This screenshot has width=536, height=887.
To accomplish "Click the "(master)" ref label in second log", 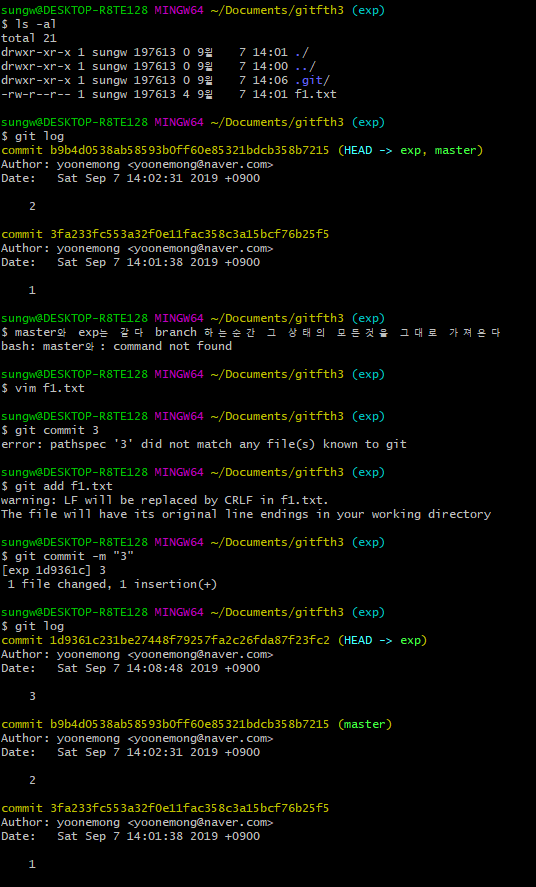I will 365,724.
